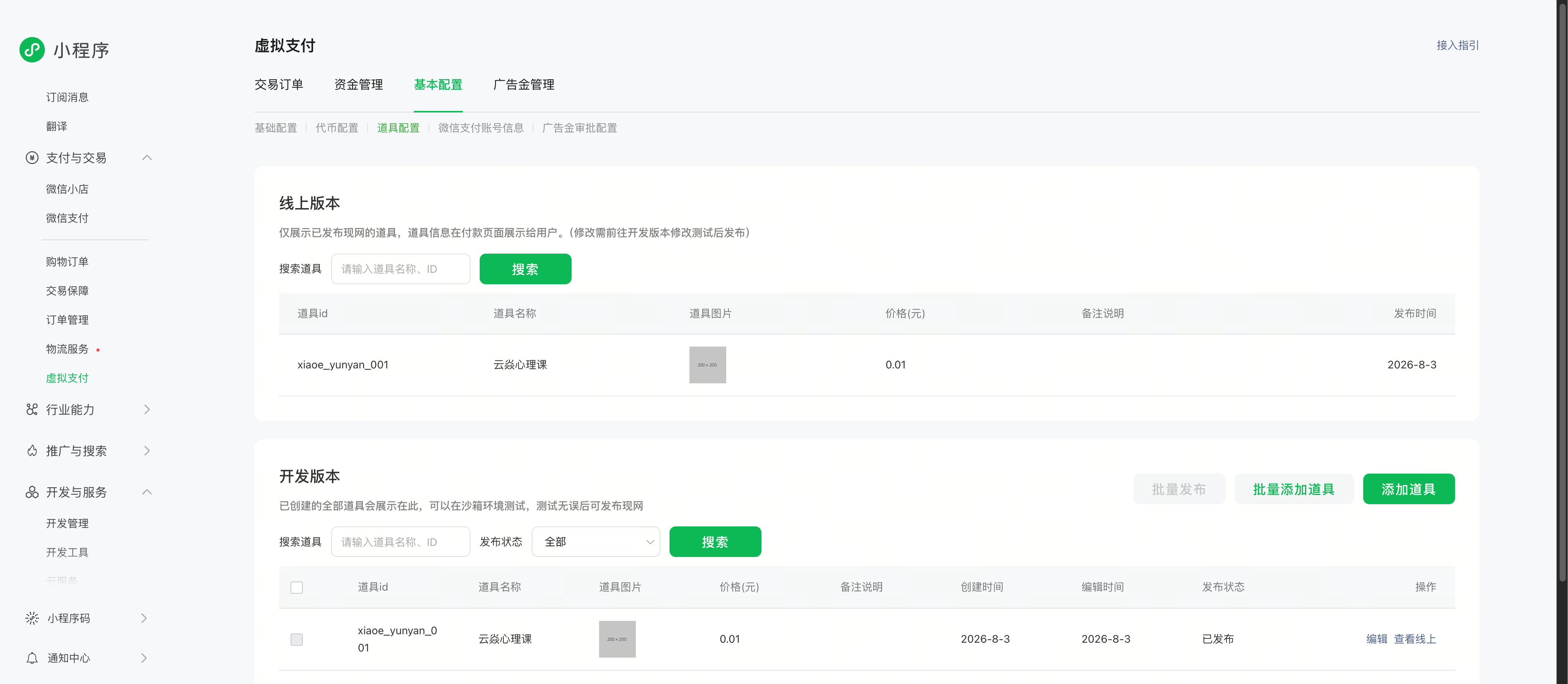Click the 批量发布 button
This screenshot has height=684, width=1568.
[x=1179, y=489]
